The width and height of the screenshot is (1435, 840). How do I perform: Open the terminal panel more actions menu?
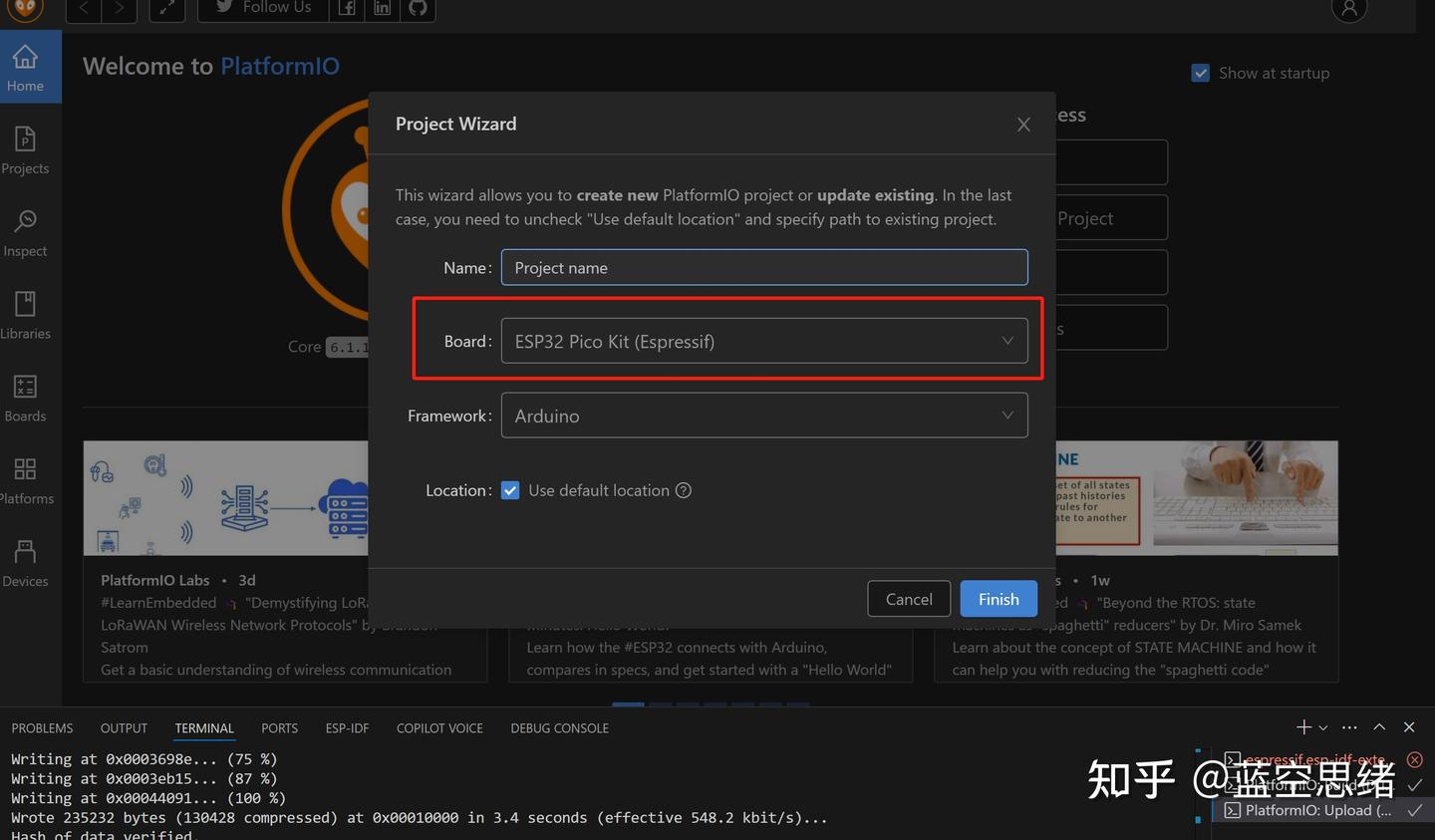[1349, 727]
